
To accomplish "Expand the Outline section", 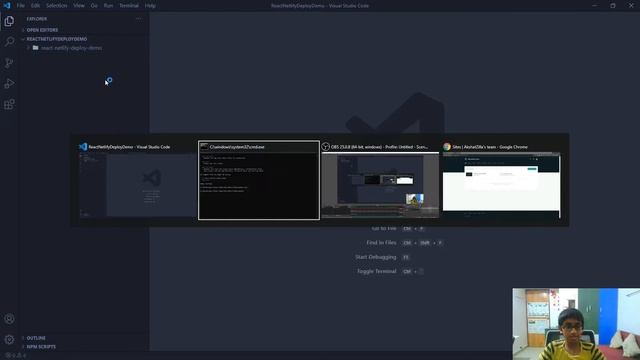I will click(x=36, y=338).
